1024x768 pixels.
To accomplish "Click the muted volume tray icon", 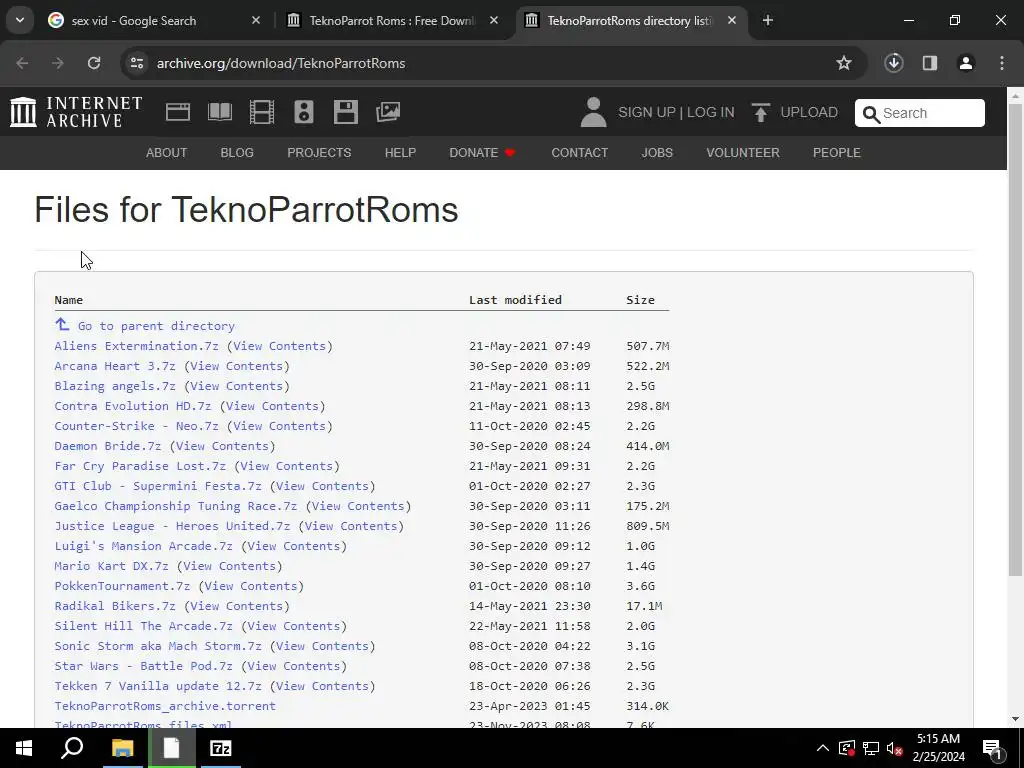I will (x=895, y=748).
